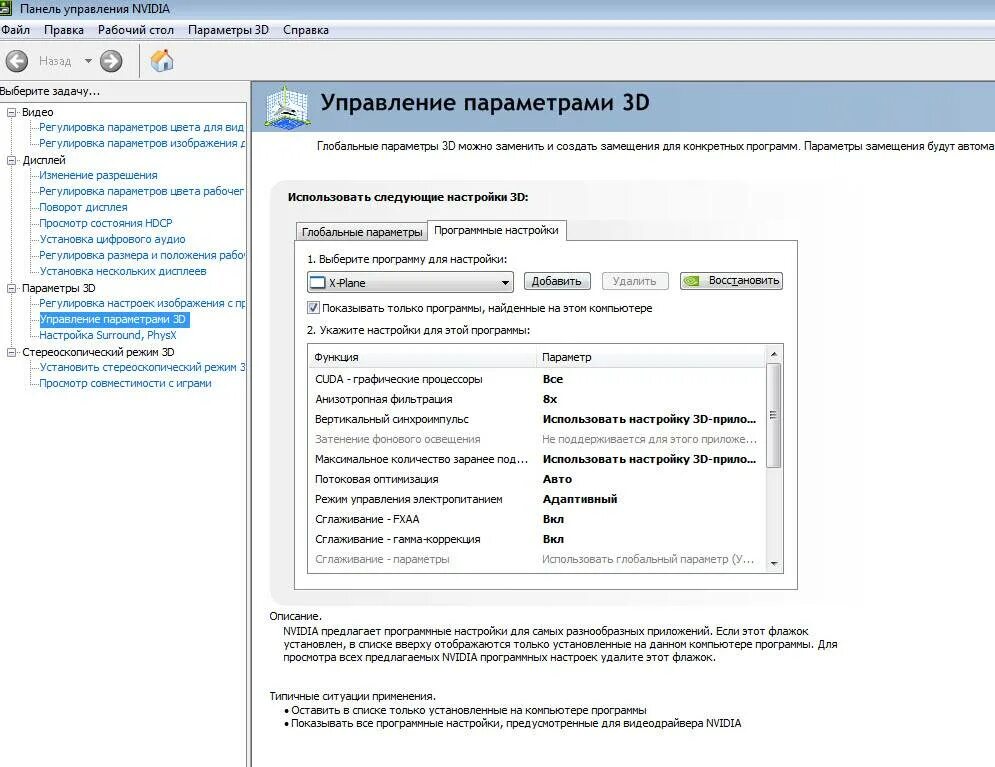Screen dimensions: 995x767
Task: Switch to Глобальные параметры tab
Action: [362, 232]
